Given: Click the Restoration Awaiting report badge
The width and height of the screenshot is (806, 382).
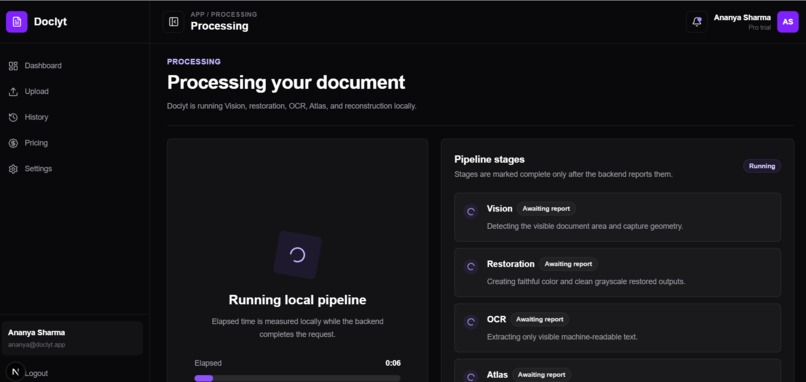Looking at the screenshot, I should pyautogui.click(x=568, y=264).
